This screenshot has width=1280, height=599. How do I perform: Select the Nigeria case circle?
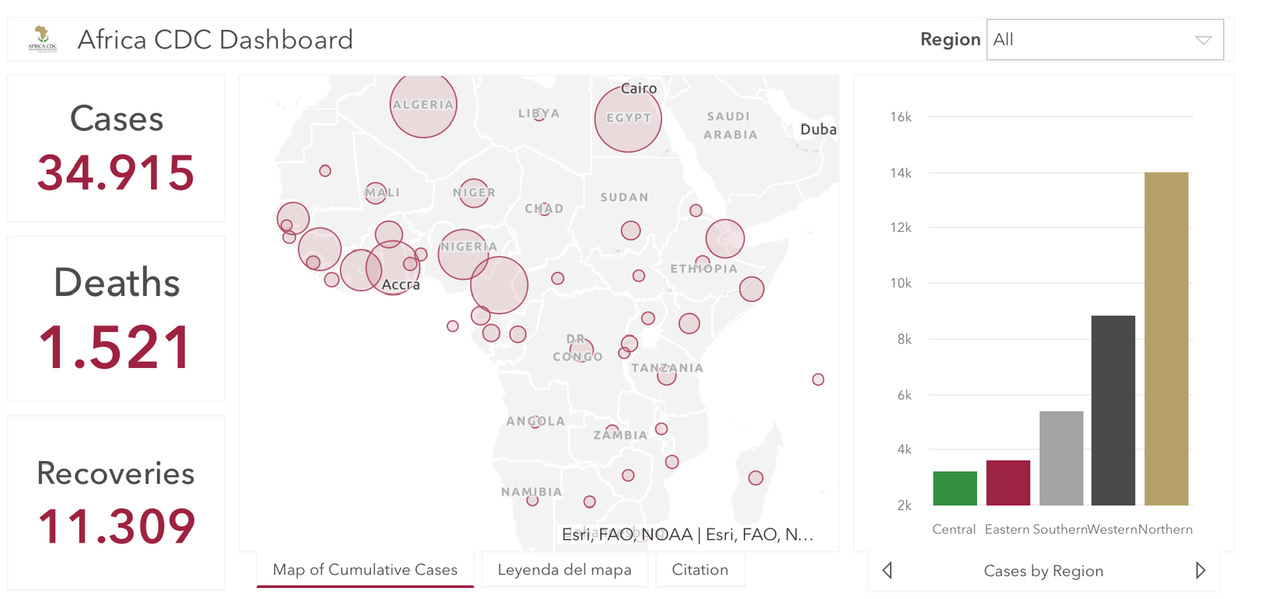tap(463, 253)
